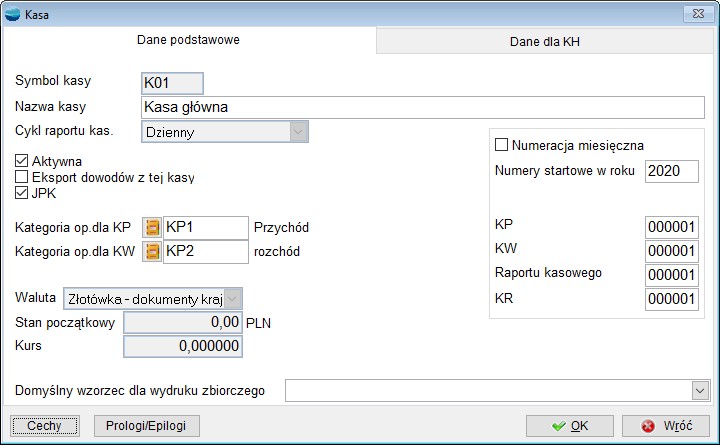Image resolution: width=720 pixels, height=445 pixels.
Task: Click the KP2 category input field
Action: point(206,251)
